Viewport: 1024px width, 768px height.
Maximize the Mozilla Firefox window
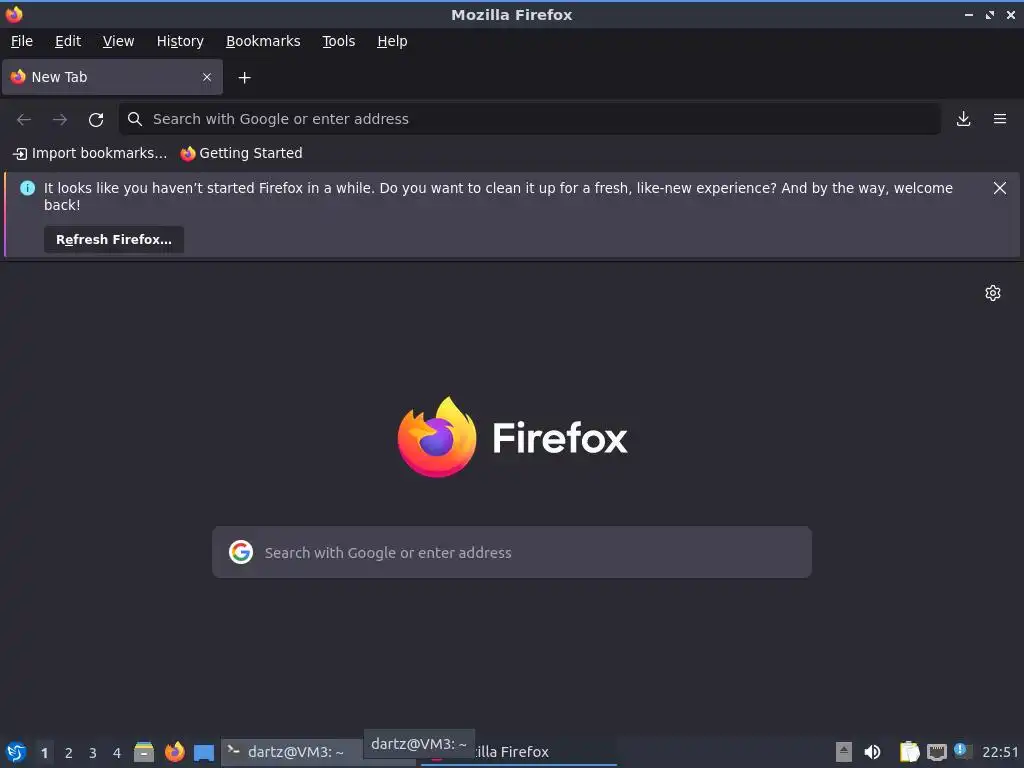coord(990,15)
